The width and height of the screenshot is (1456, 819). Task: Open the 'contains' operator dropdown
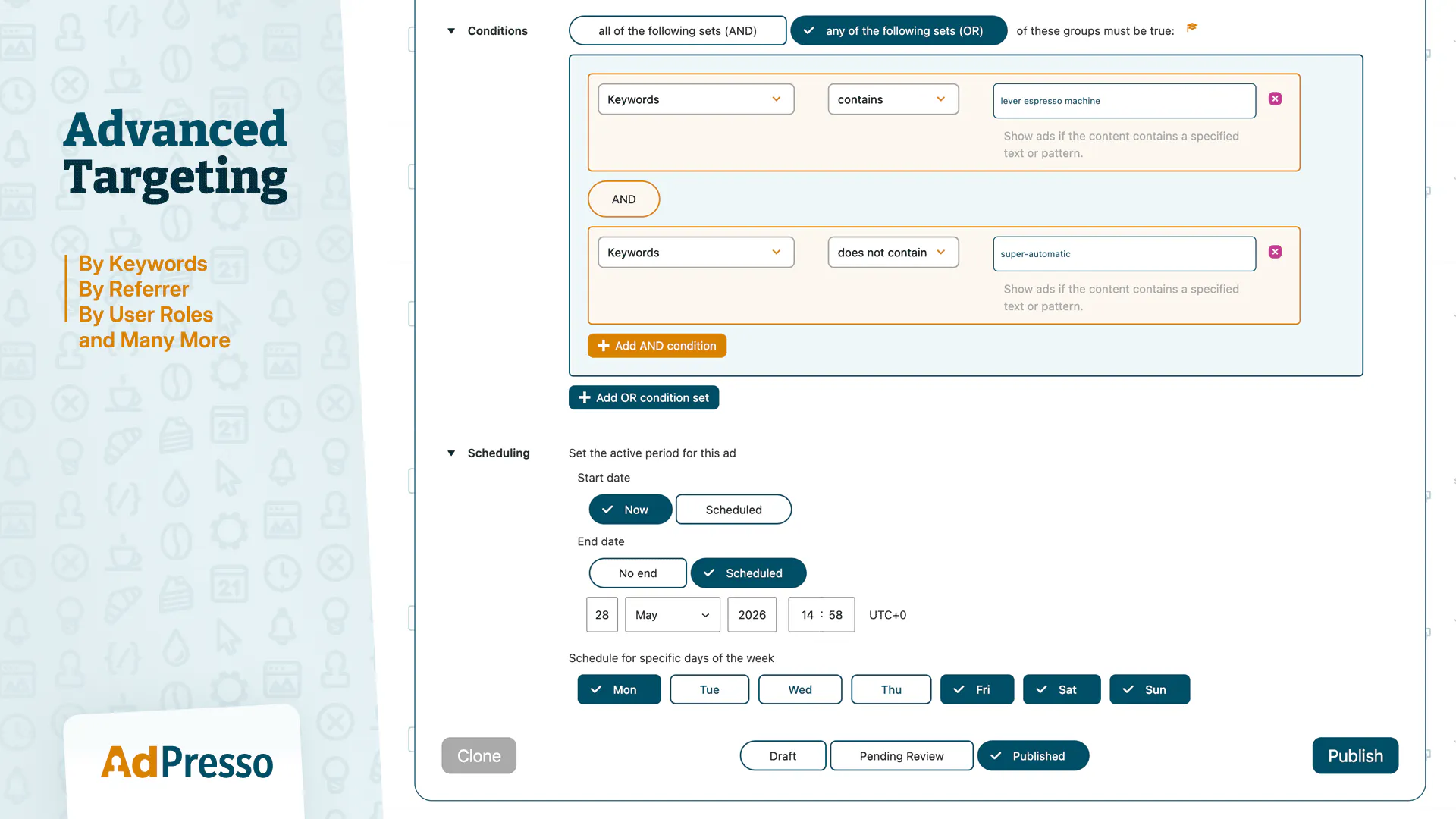[893, 99]
